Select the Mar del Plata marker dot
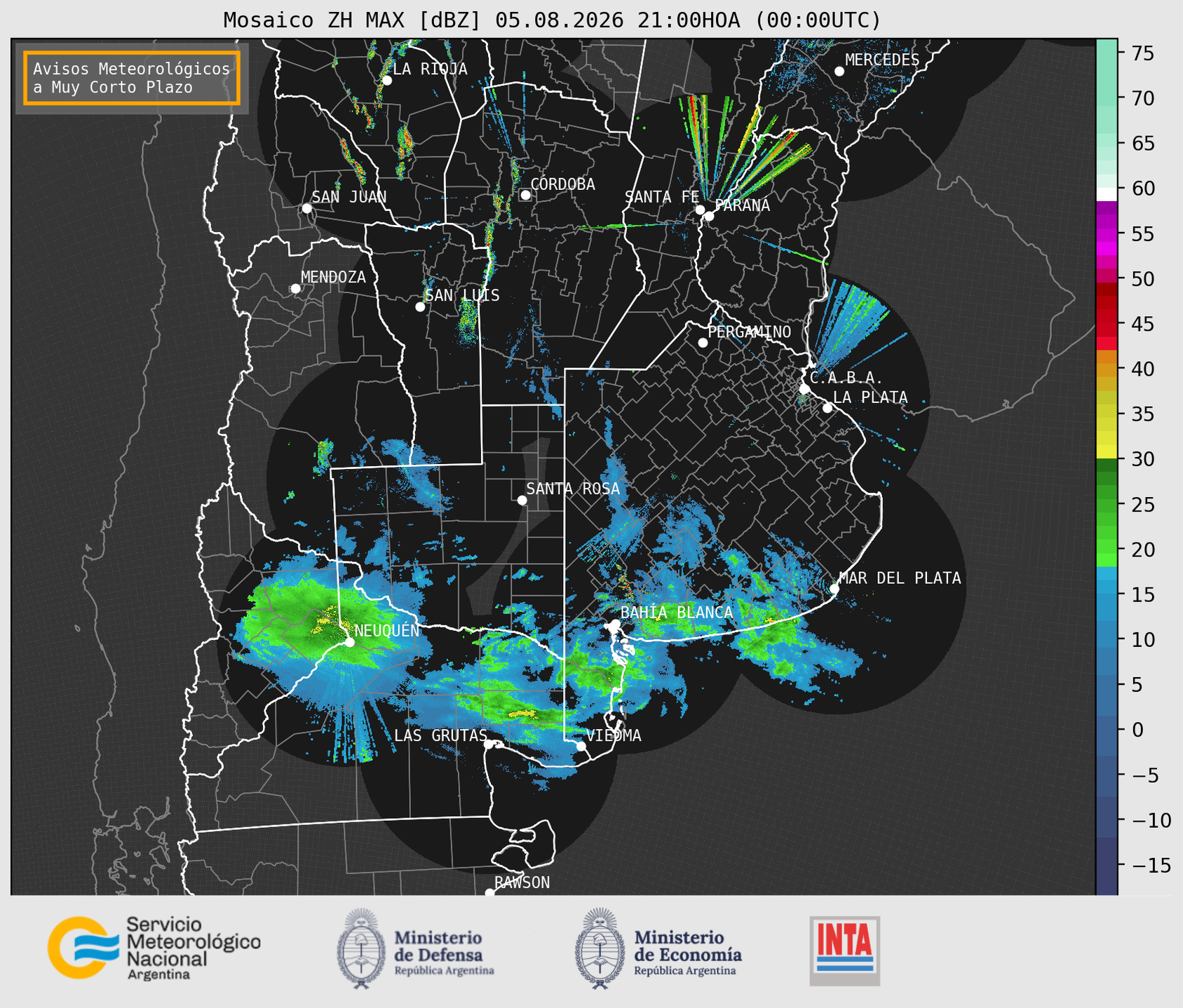The image size is (1183, 1008). coord(834,589)
